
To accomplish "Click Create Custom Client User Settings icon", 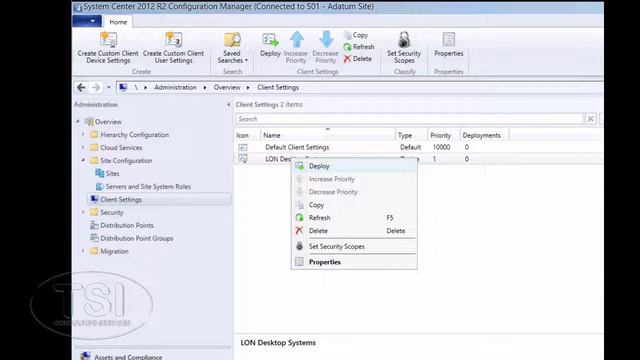I will tap(173, 40).
